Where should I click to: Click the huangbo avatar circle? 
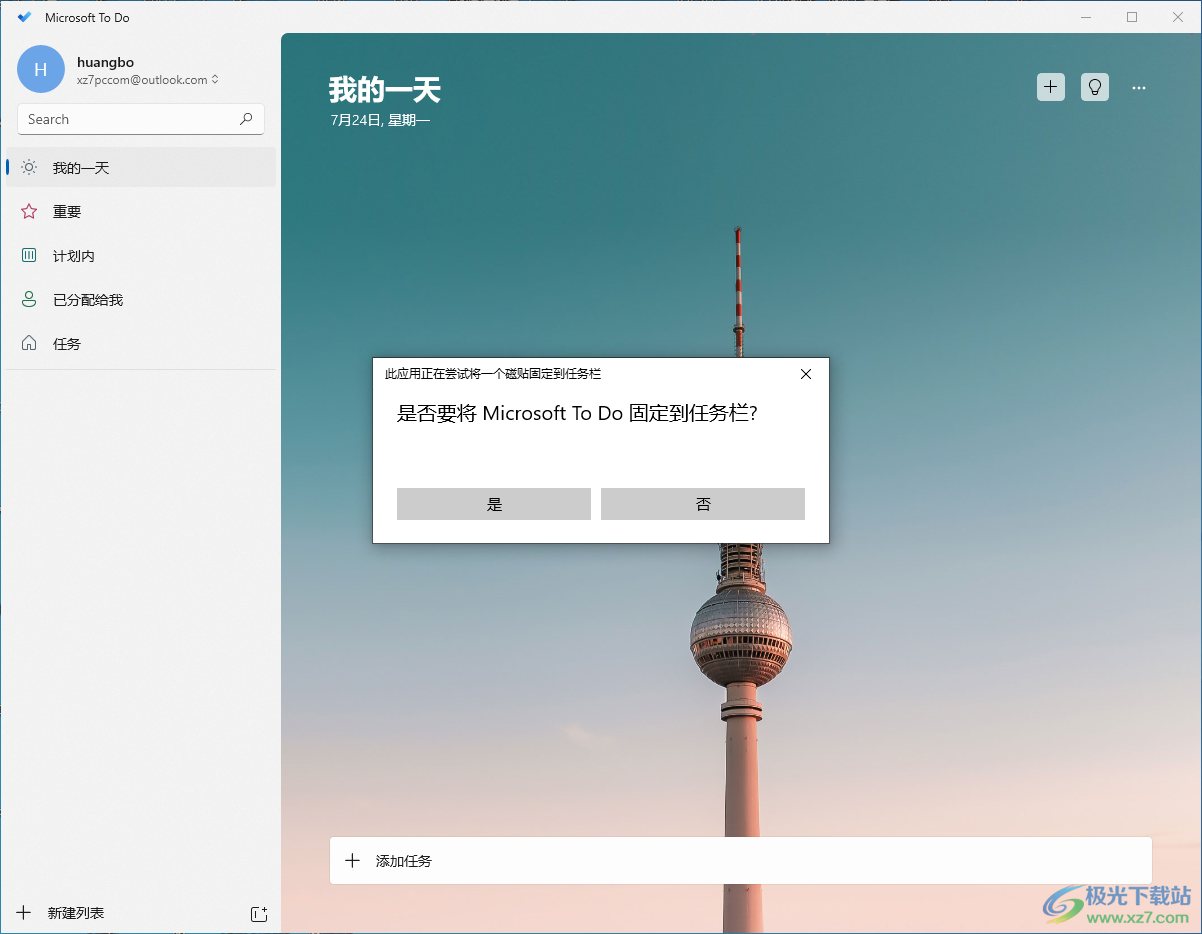pos(41,69)
